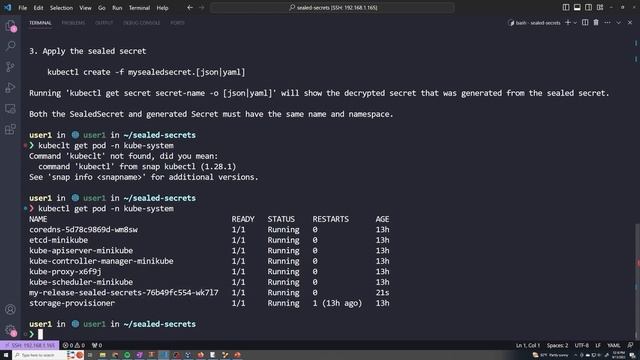This screenshot has height=360, width=640.
Task: Split the terminal panel
Action: 585,22
